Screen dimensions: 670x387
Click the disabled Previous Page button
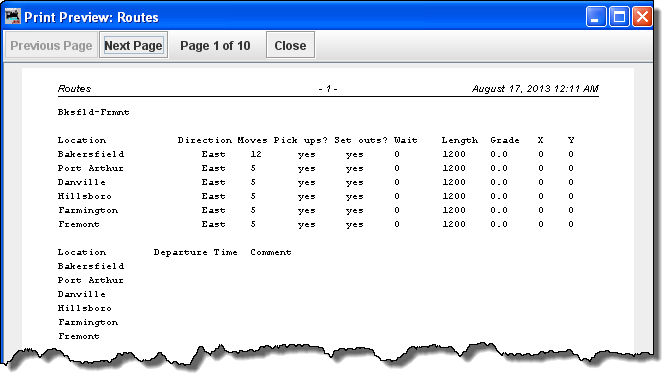[51, 45]
